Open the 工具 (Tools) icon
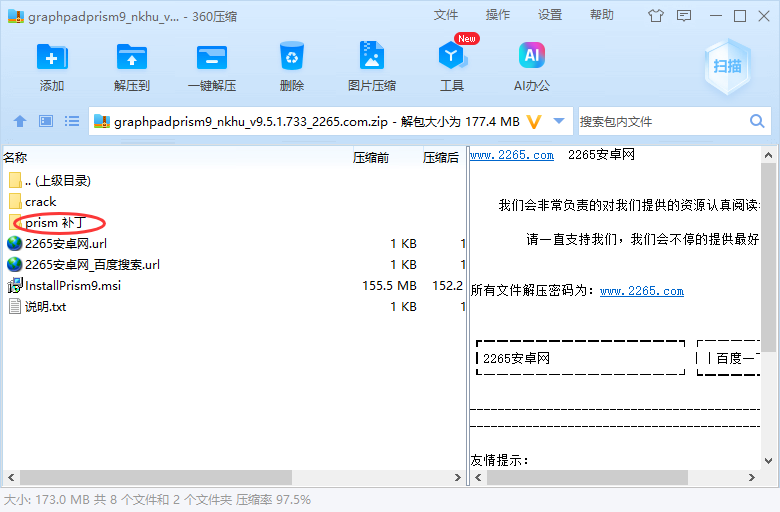 click(x=452, y=56)
